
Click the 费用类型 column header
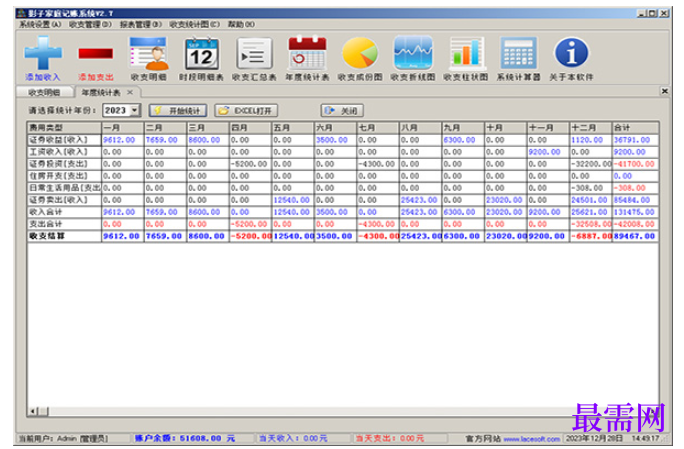coord(64,128)
